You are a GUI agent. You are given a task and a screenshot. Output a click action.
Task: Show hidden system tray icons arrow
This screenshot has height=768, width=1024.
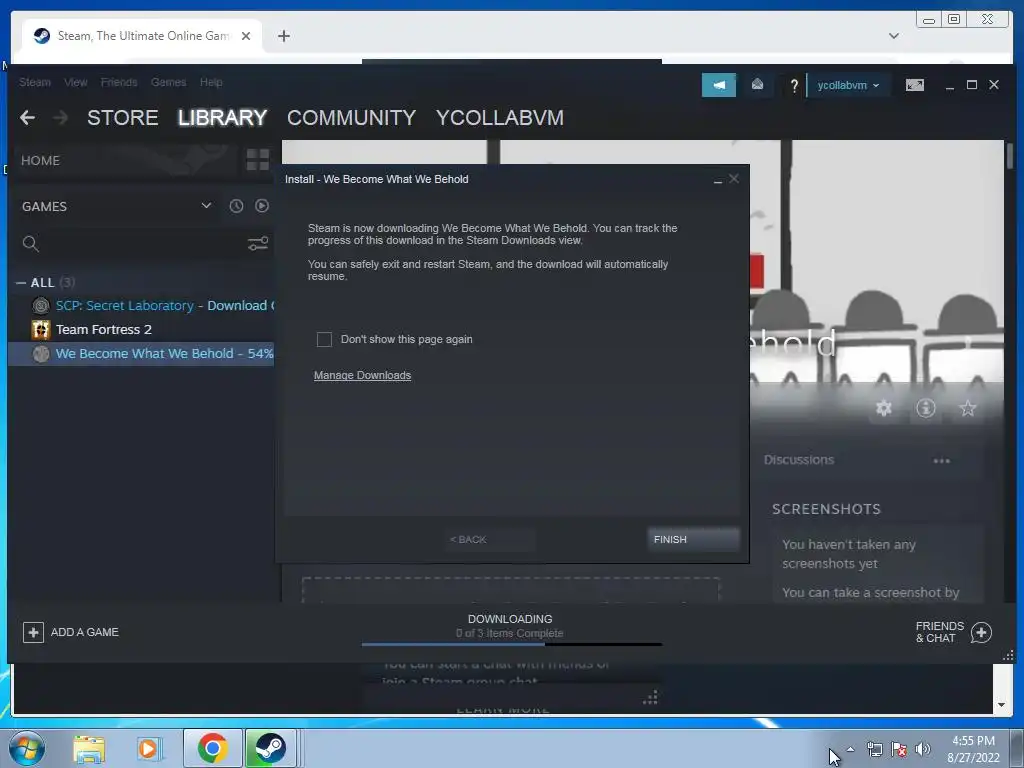[850, 749]
